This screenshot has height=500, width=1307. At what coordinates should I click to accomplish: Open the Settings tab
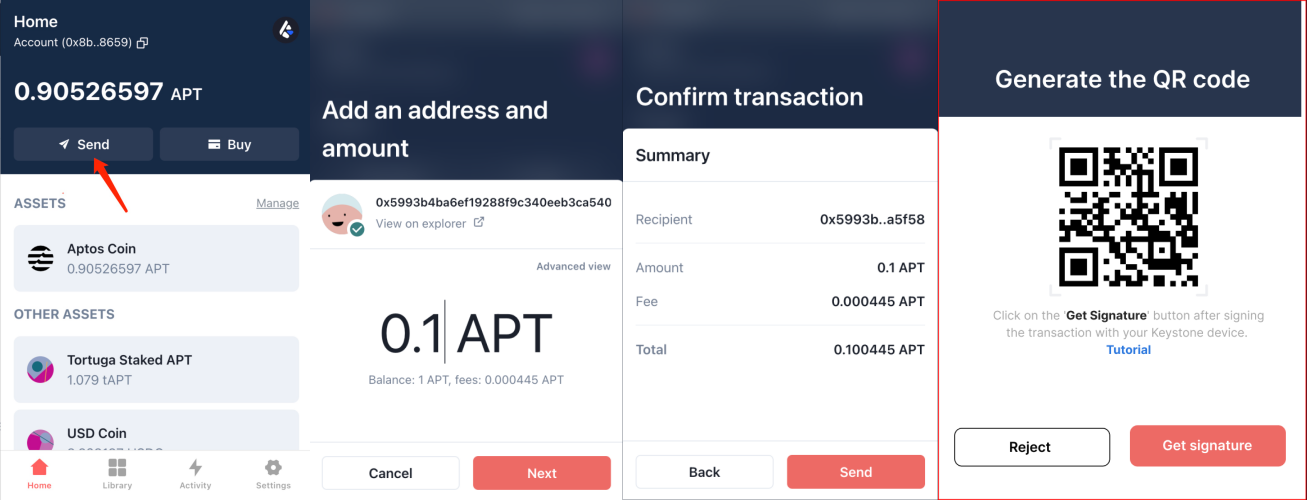(x=273, y=473)
